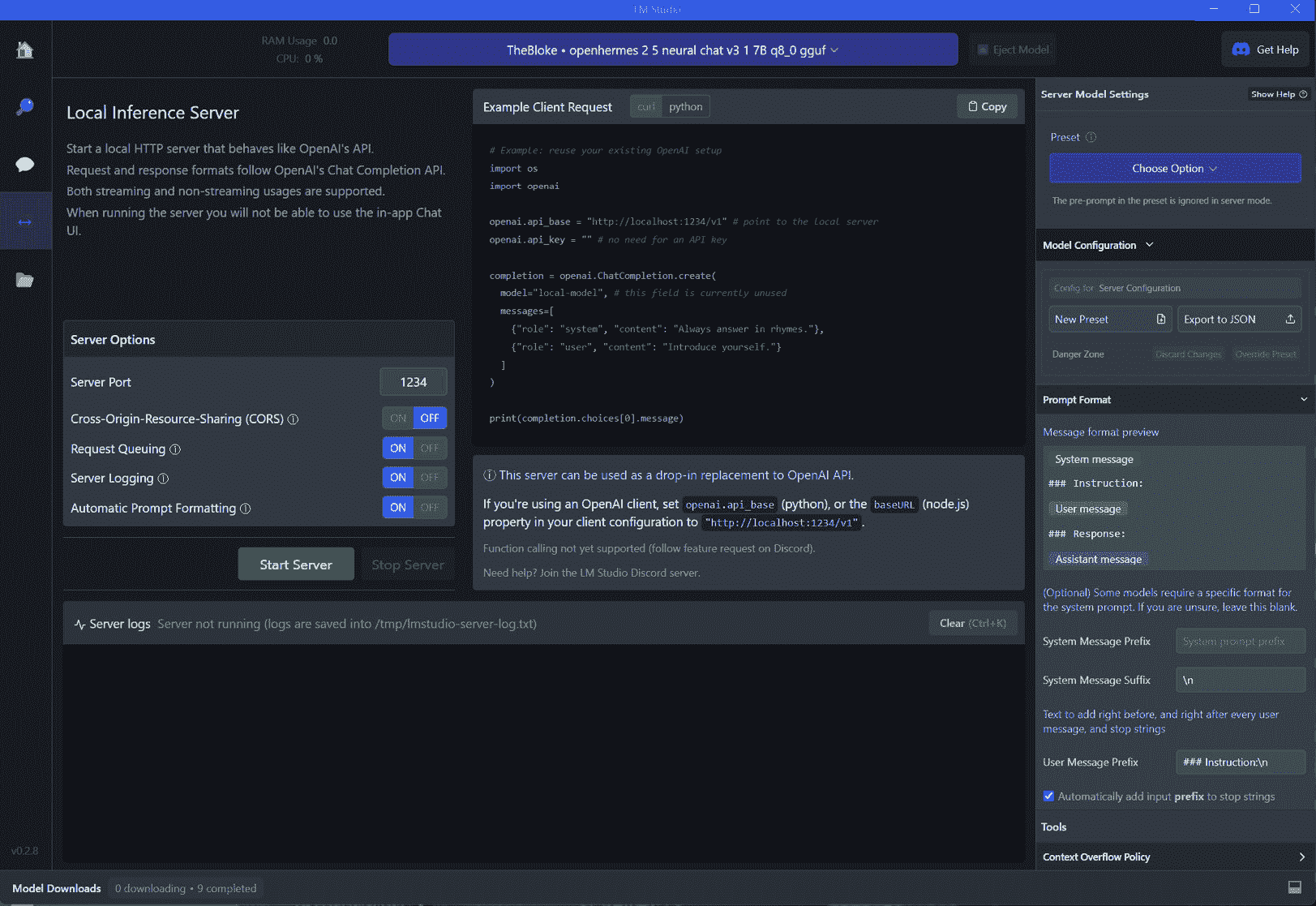This screenshot has width=1316, height=906.
Task: Click the Server logs pulse icon
Action: click(x=79, y=625)
